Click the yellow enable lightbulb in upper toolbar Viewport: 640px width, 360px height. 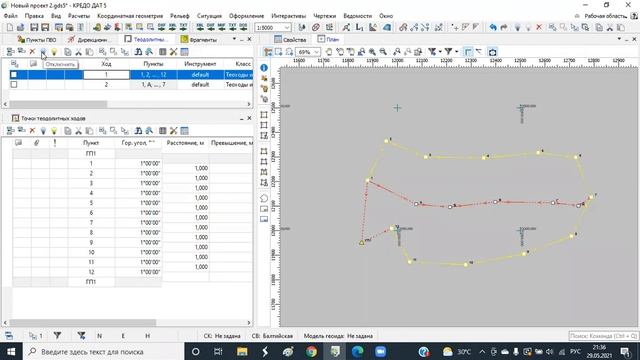[54, 52]
